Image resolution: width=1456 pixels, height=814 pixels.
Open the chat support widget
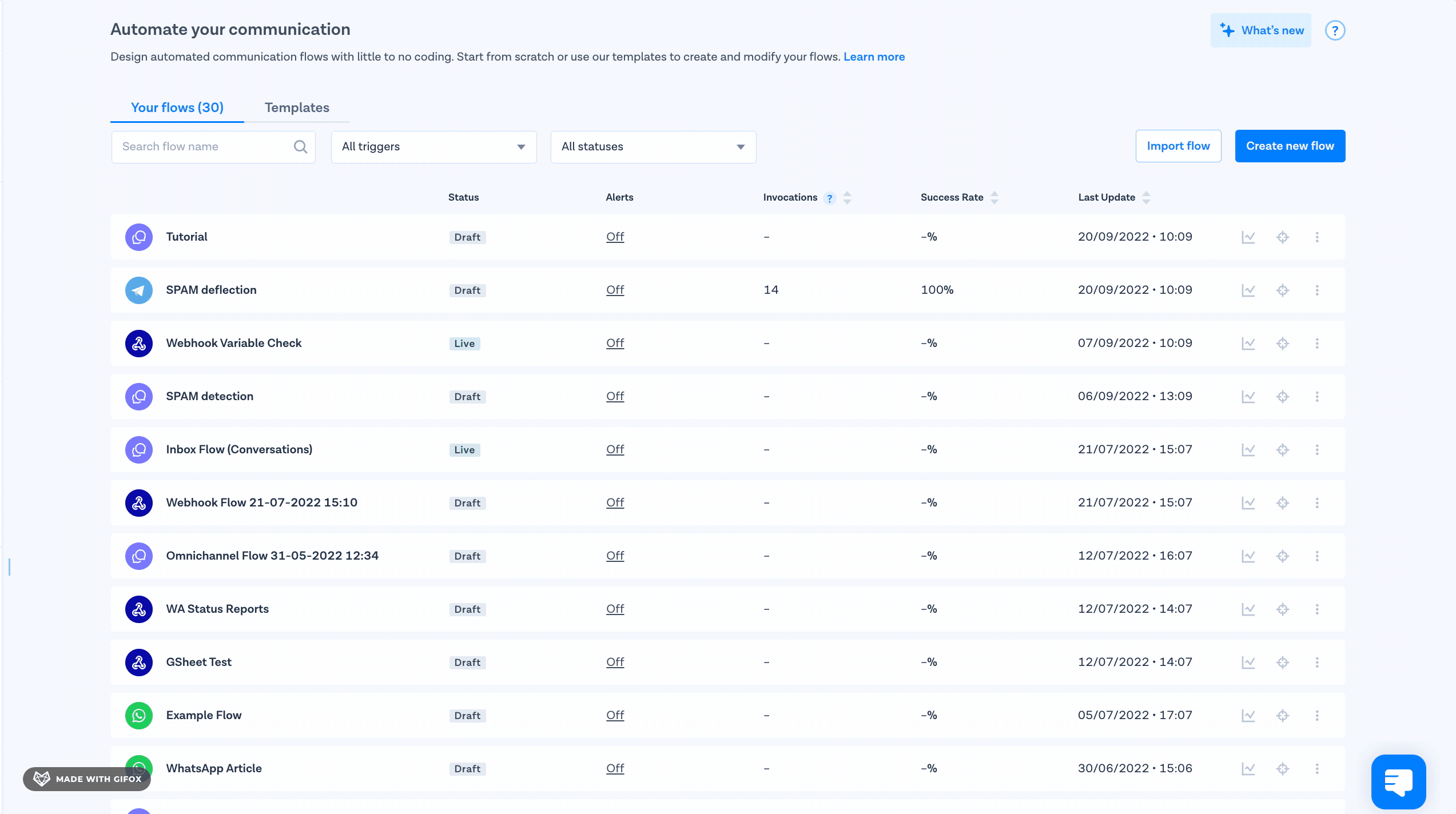(1398, 781)
